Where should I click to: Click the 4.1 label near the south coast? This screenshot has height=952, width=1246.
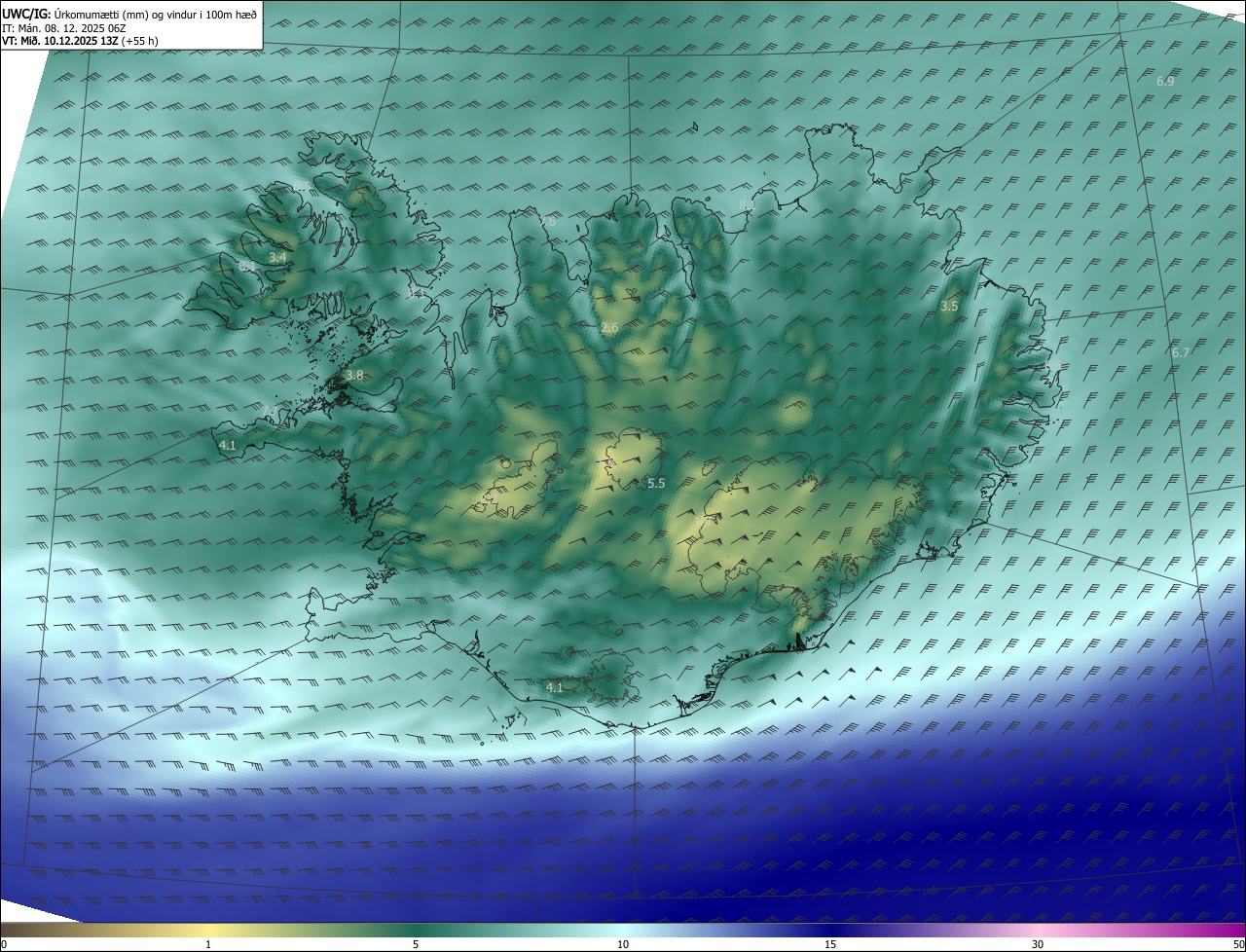tap(555, 687)
